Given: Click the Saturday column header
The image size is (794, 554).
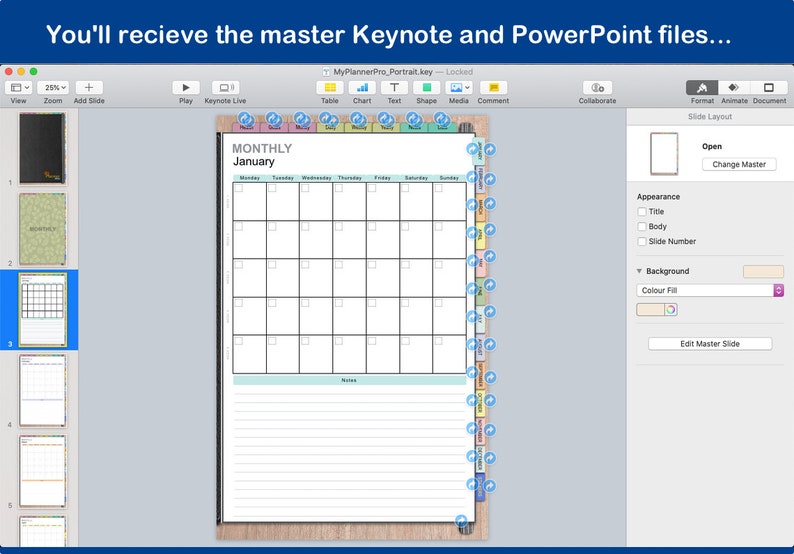Looking at the screenshot, I should coord(416,178).
